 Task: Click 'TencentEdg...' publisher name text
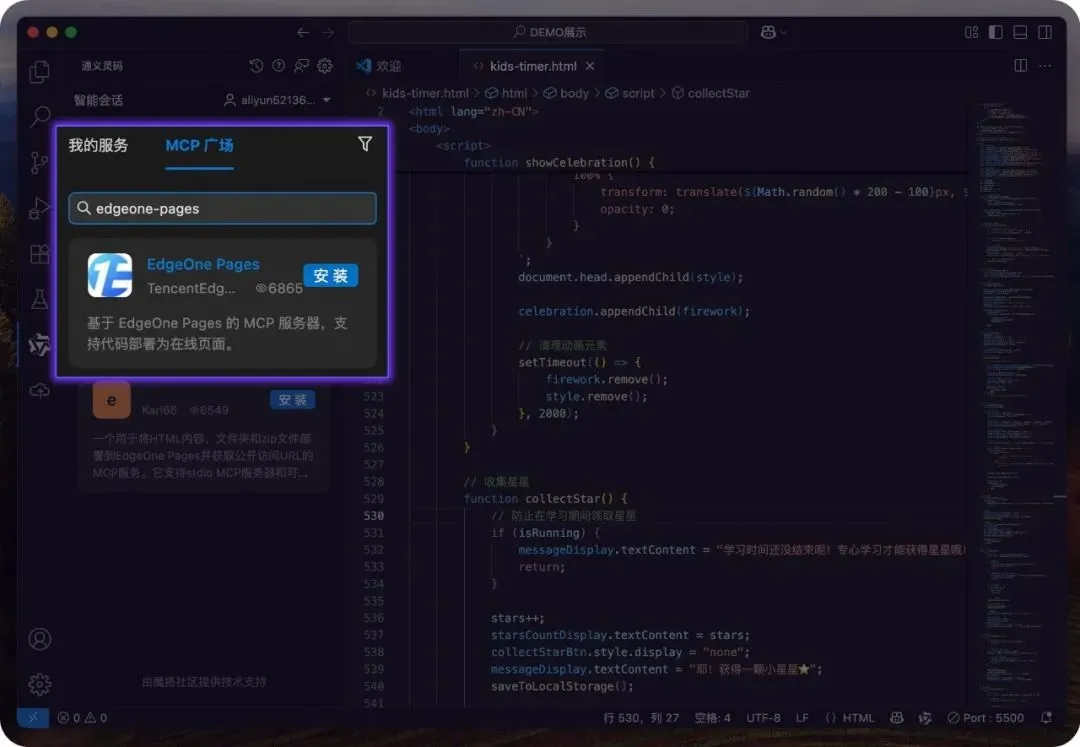[191, 288]
